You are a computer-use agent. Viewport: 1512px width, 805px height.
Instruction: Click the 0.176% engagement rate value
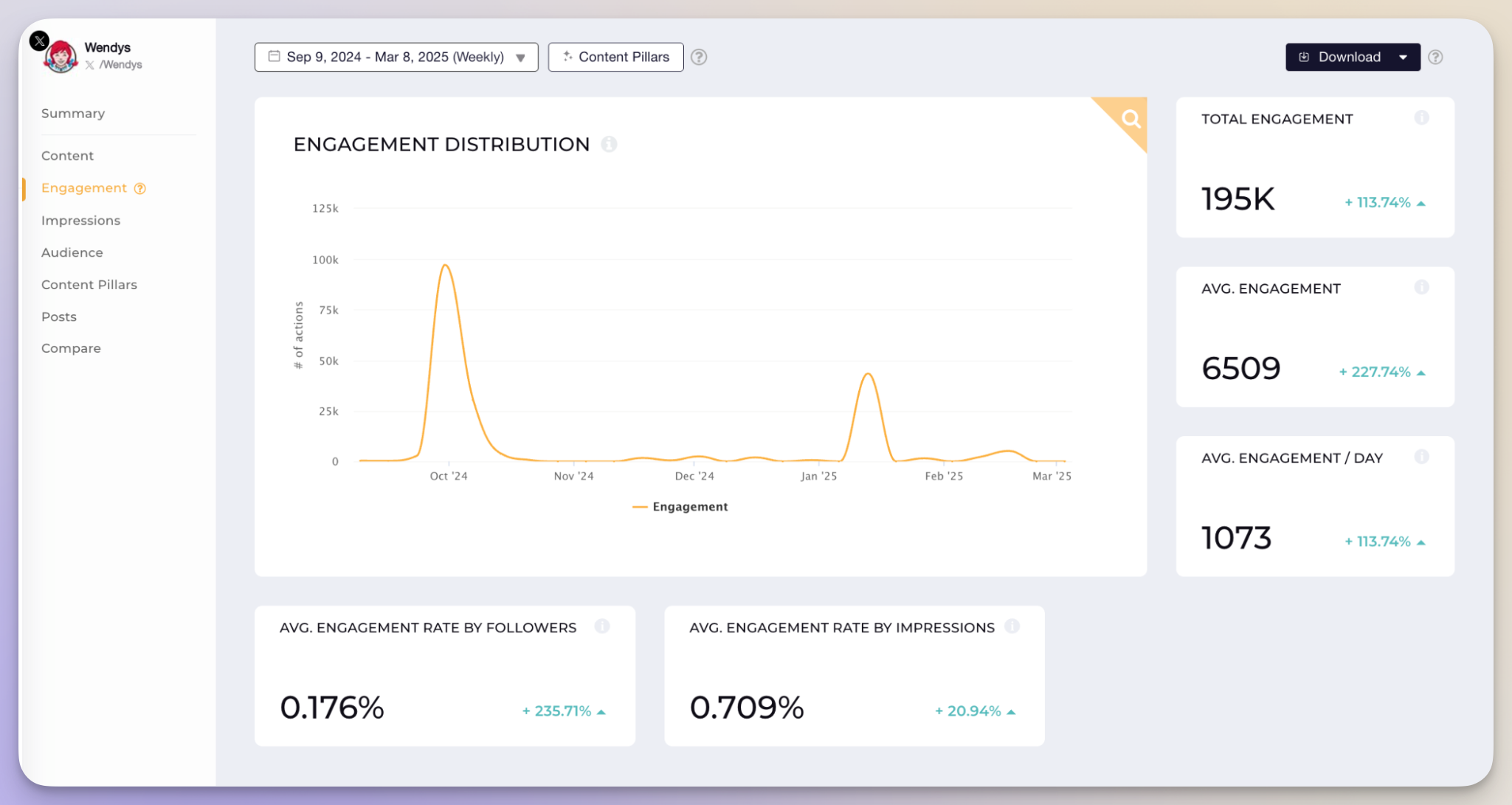(332, 708)
